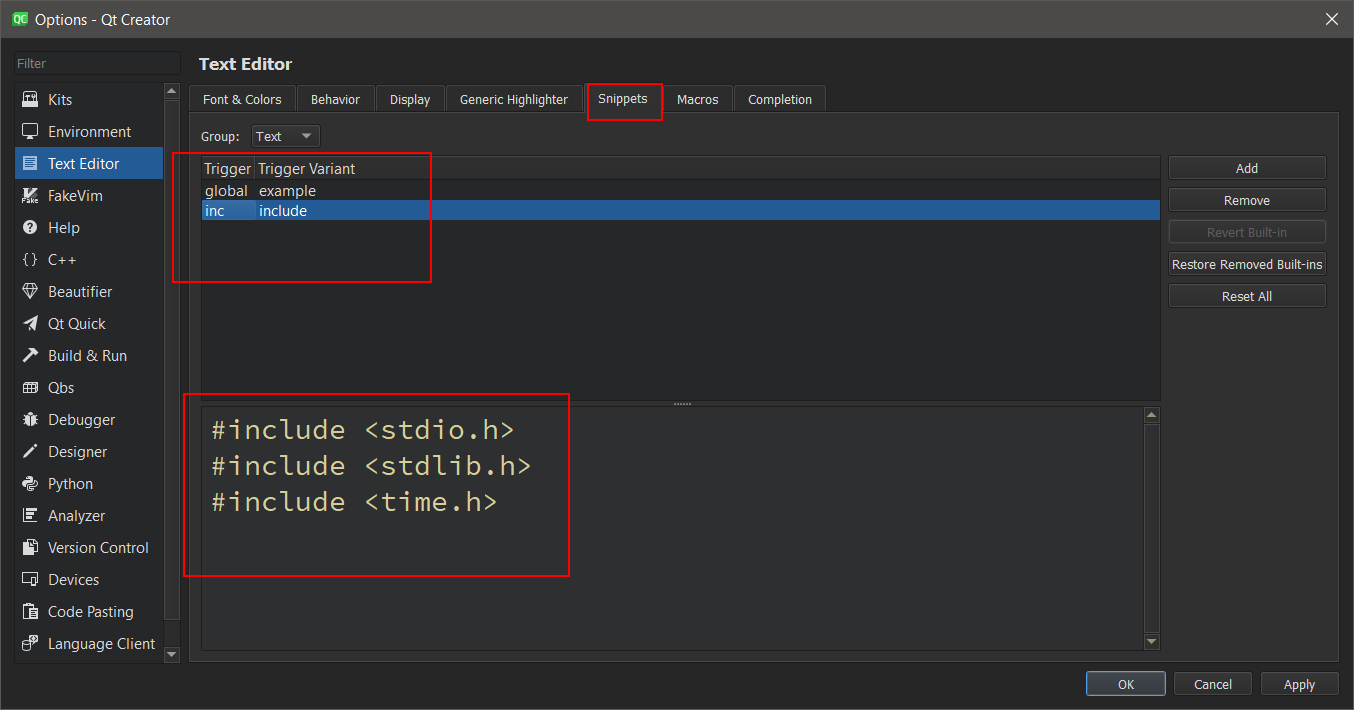Click the Analyzer chart icon
Screen dimensions: 1354x710
click(x=30, y=516)
